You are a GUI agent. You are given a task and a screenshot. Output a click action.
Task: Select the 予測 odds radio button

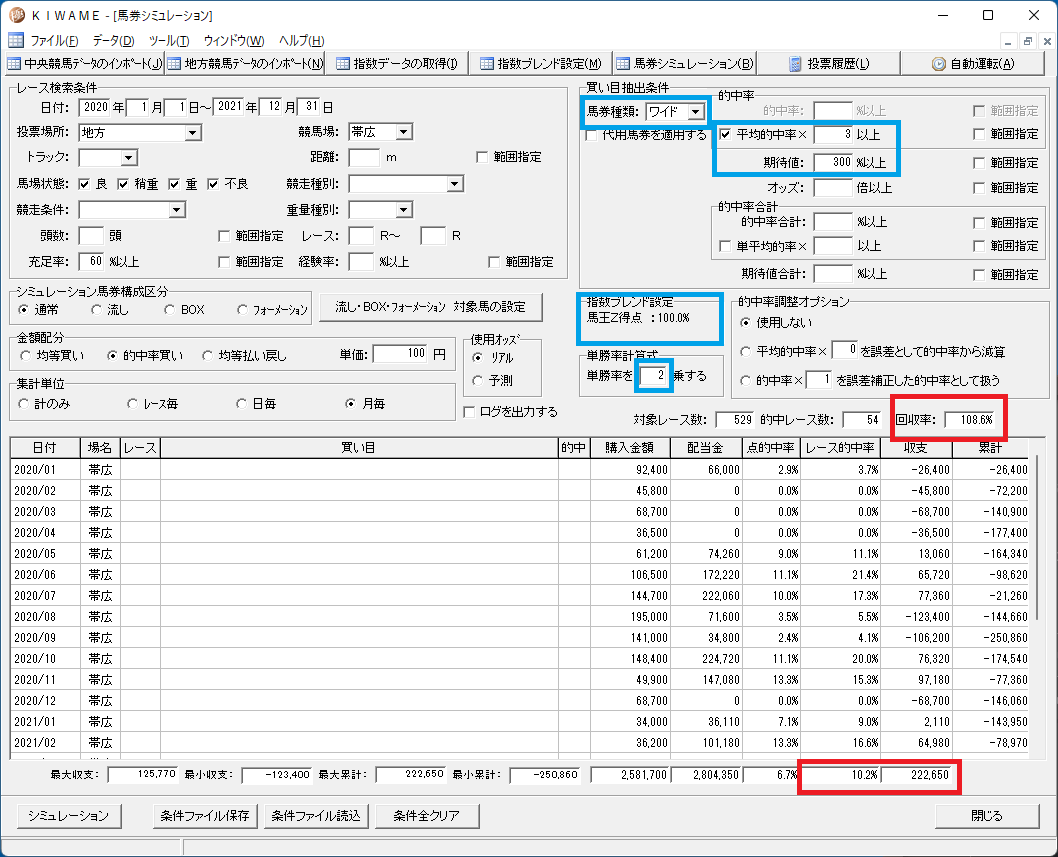click(478, 381)
